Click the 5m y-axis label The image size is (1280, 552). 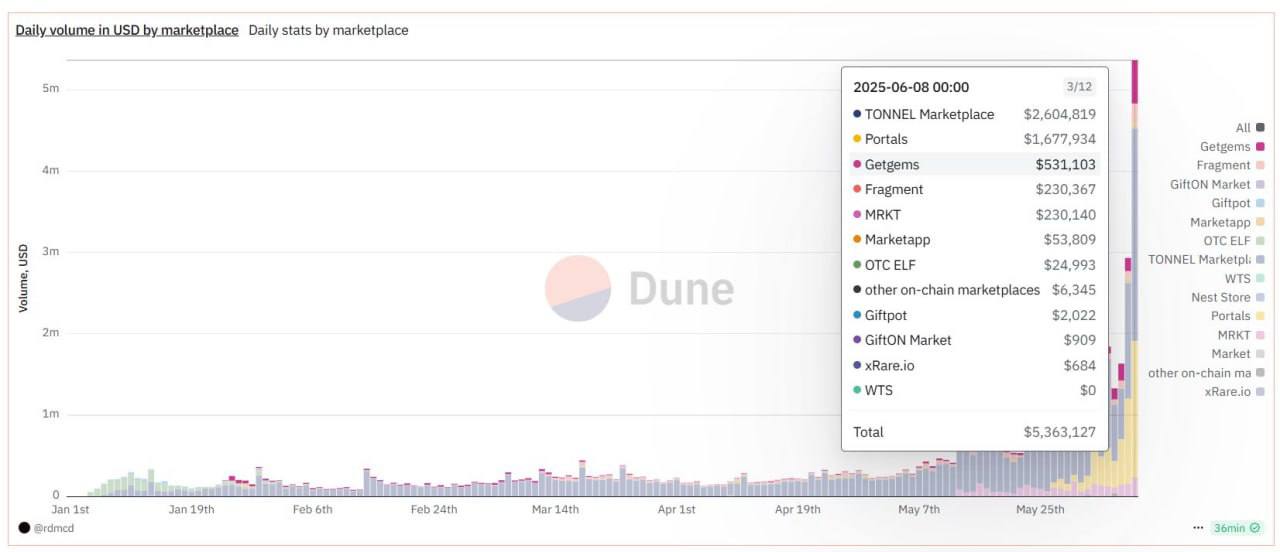pyautogui.click(x=51, y=88)
